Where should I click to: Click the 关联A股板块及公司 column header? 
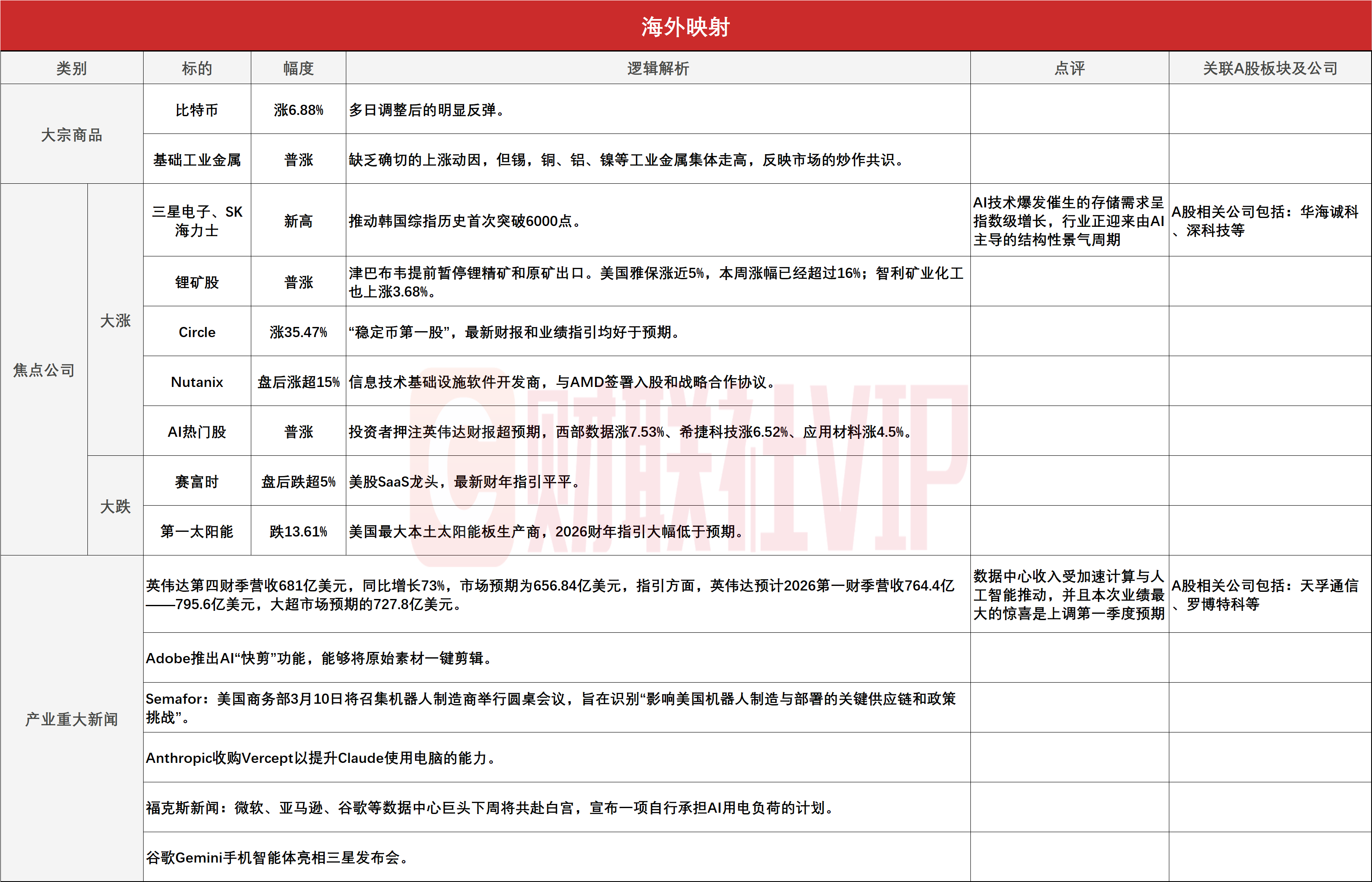[x=1269, y=68]
